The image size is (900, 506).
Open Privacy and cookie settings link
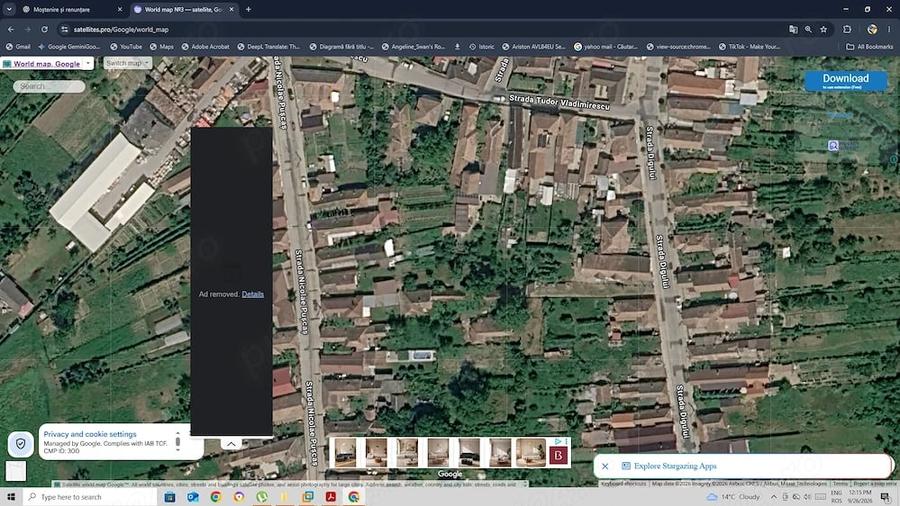point(90,434)
